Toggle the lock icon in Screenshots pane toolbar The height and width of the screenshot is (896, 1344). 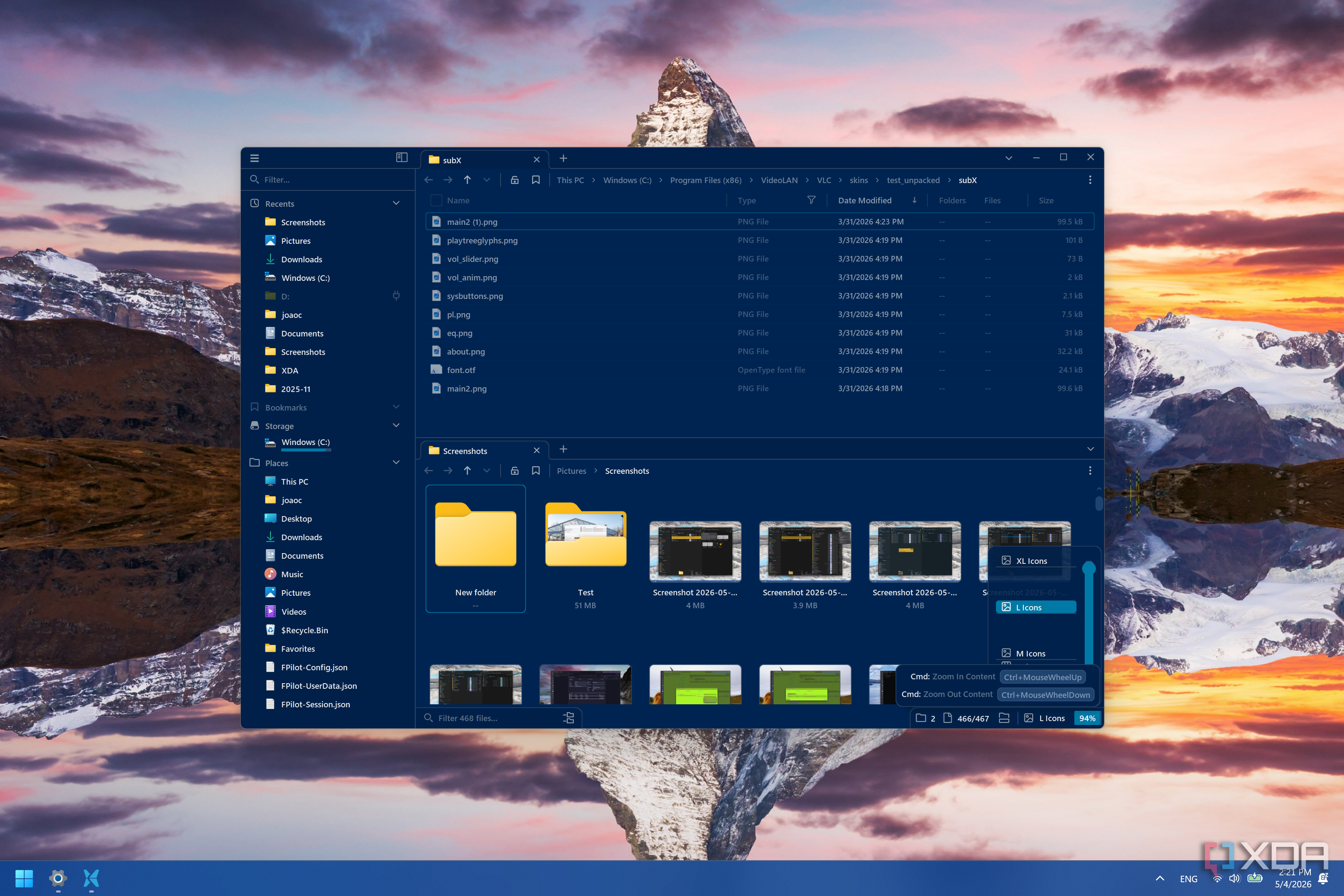pyautogui.click(x=514, y=471)
